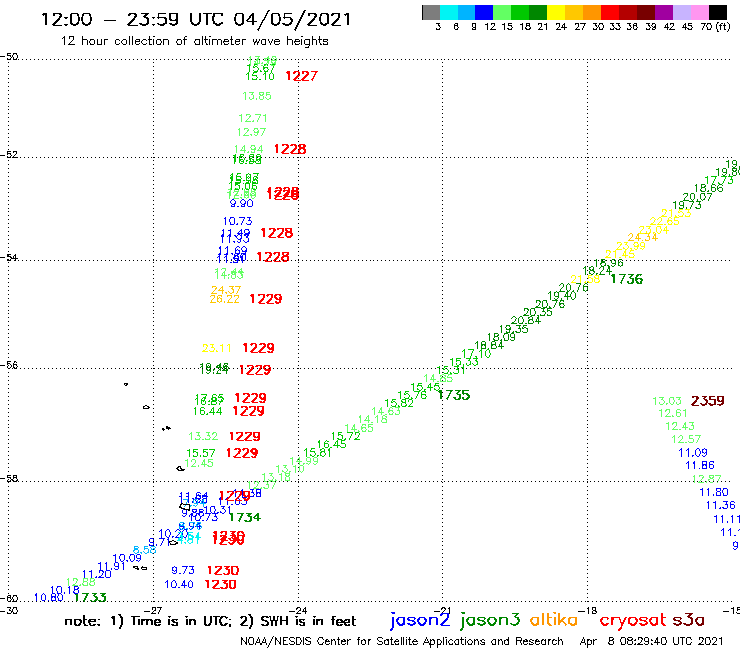Click the green 'jason3' satellite legend label

[x=490, y=620]
